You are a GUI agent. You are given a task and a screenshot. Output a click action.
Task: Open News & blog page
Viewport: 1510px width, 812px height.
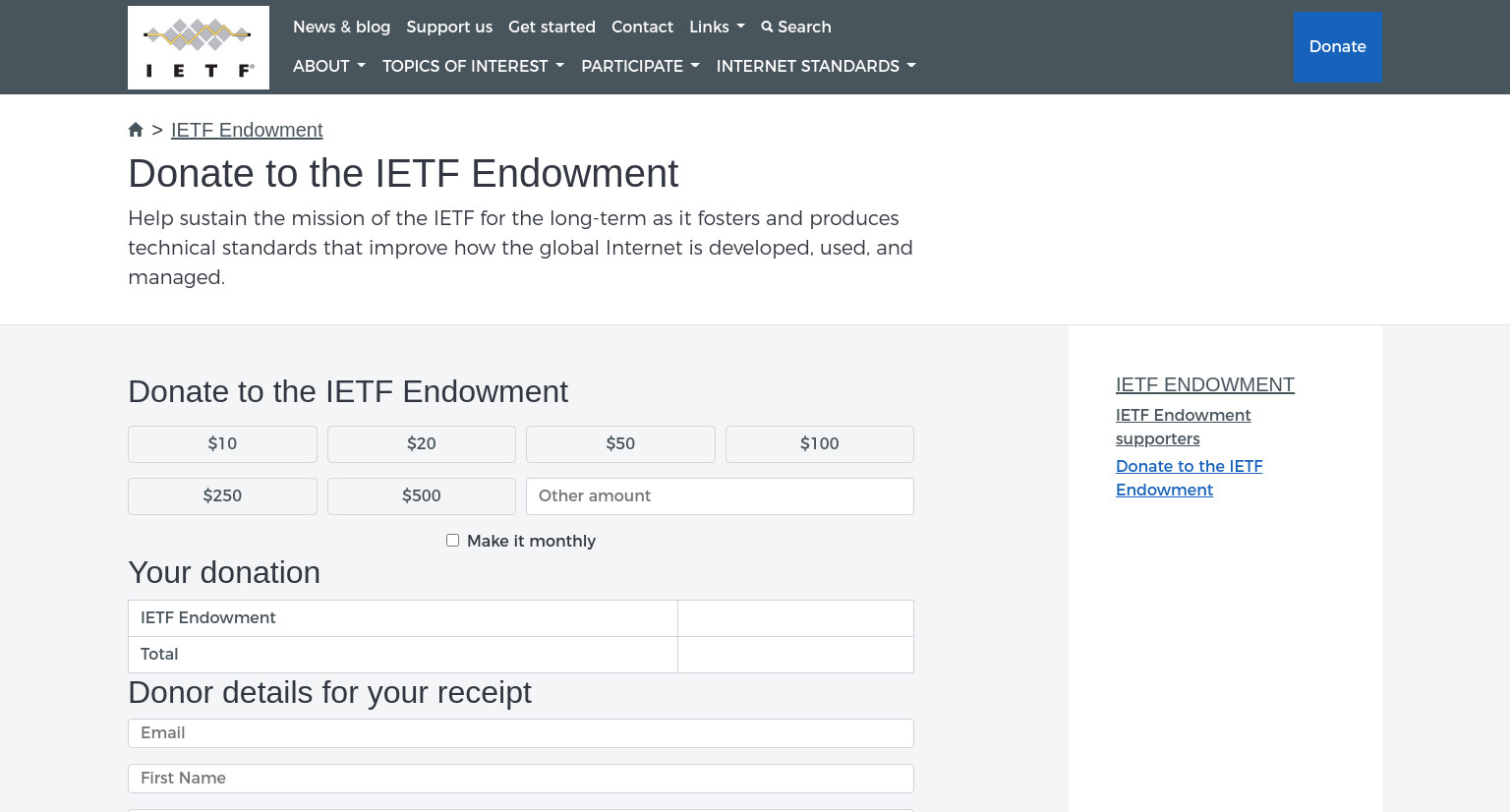click(341, 27)
